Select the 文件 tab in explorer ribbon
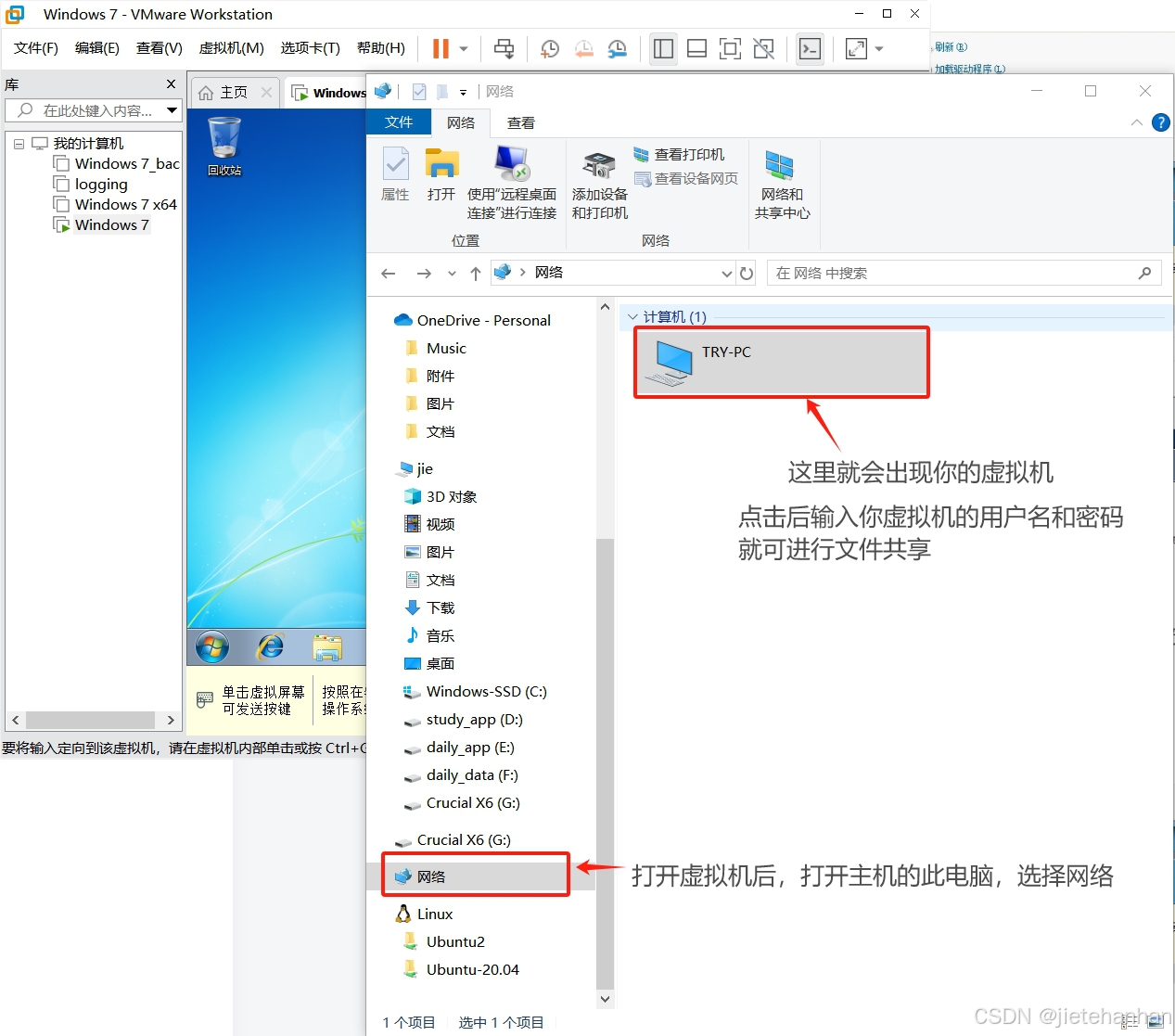This screenshot has height=1036, width=1175. click(x=399, y=122)
